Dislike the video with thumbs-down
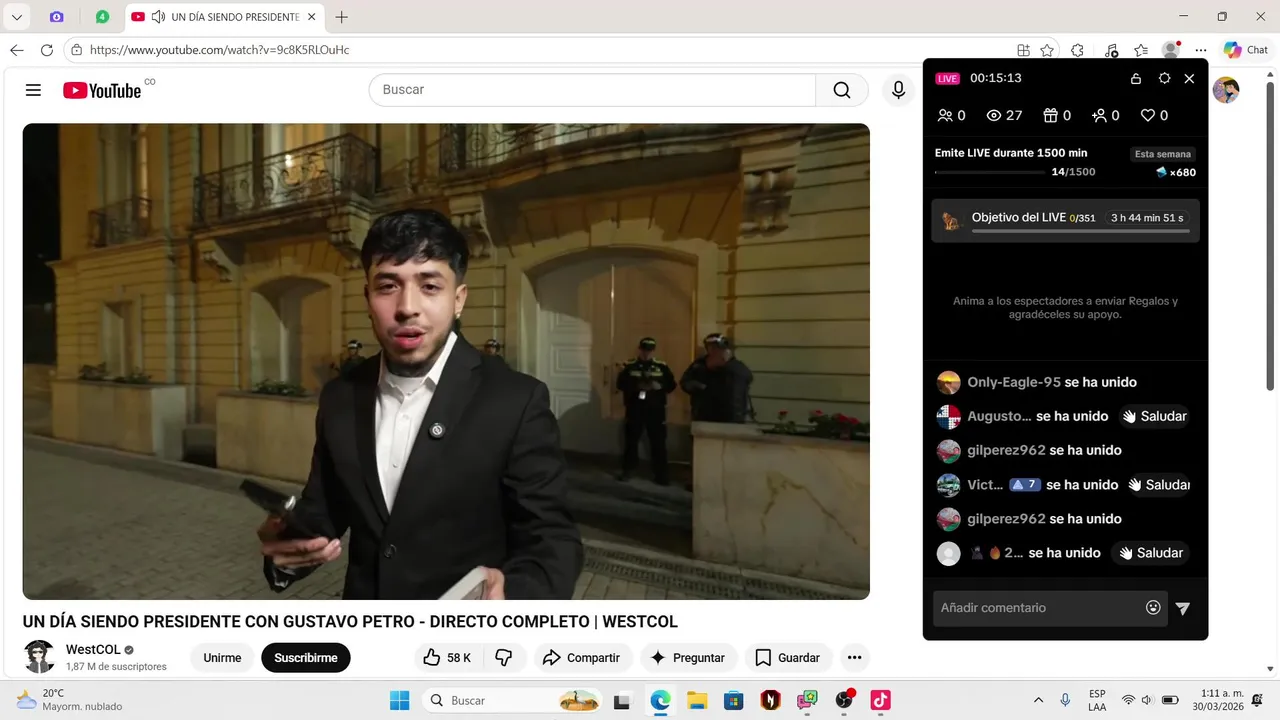 [504, 657]
